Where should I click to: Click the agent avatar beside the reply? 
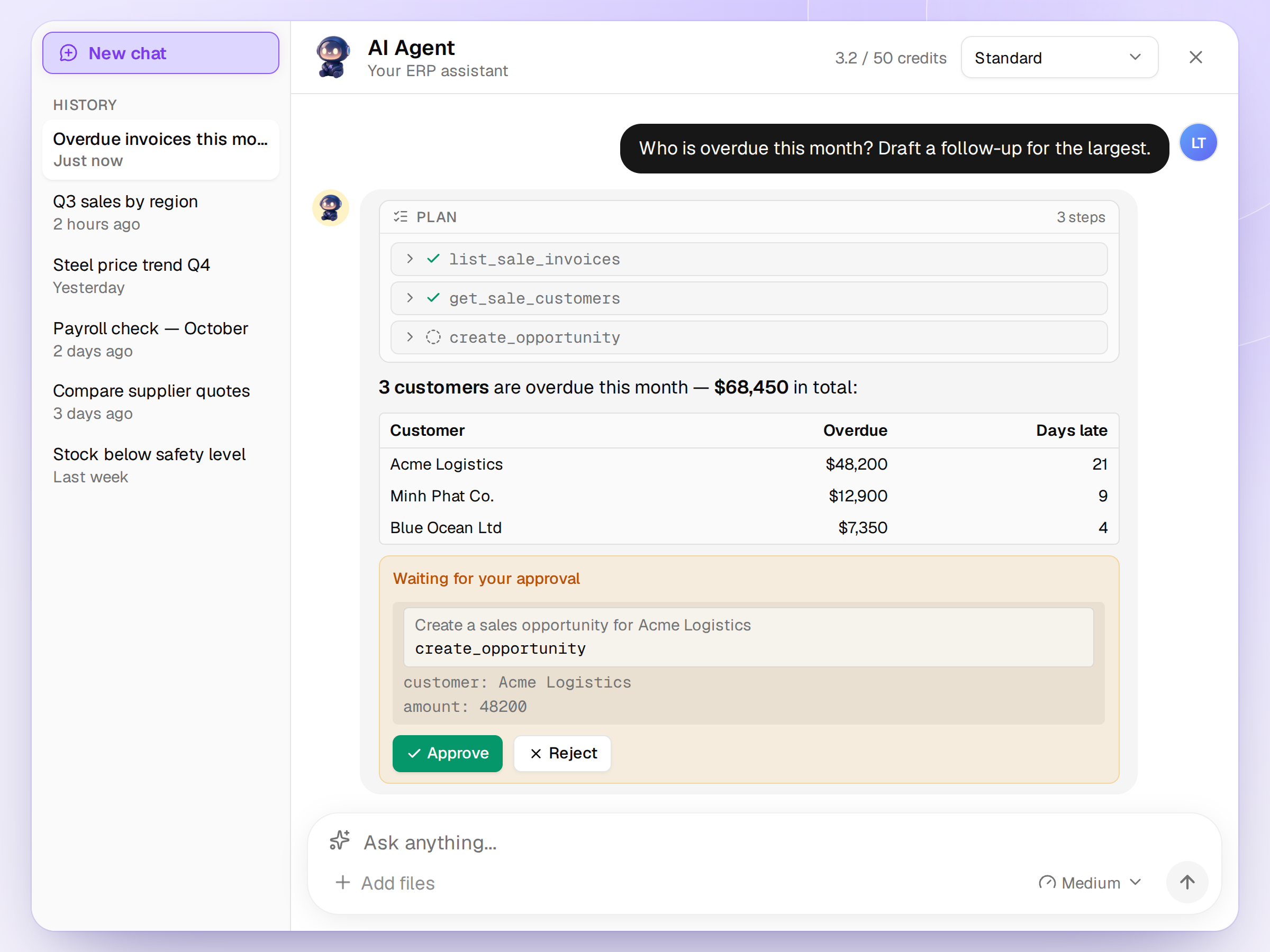pyautogui.click(x=331, y=208)
